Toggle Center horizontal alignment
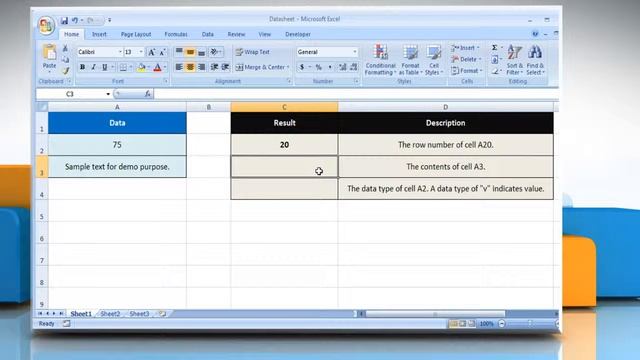The height and width of the screenshot is (360, 640). pos(190,67)
